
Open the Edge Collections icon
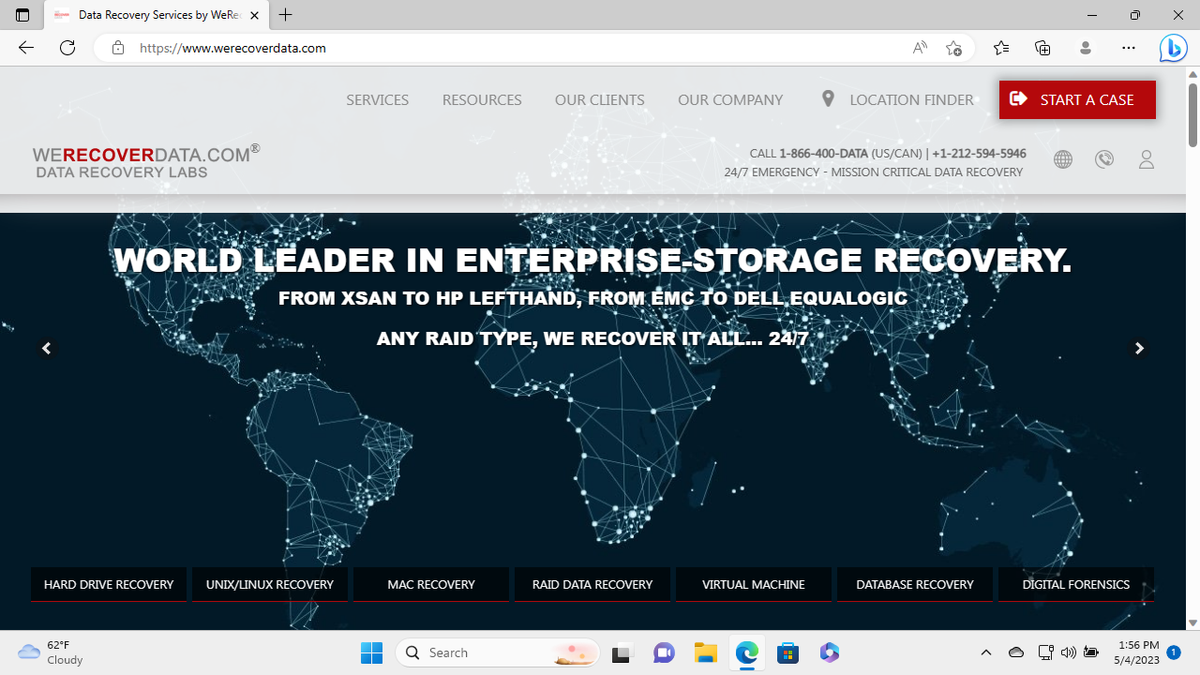1042,47
